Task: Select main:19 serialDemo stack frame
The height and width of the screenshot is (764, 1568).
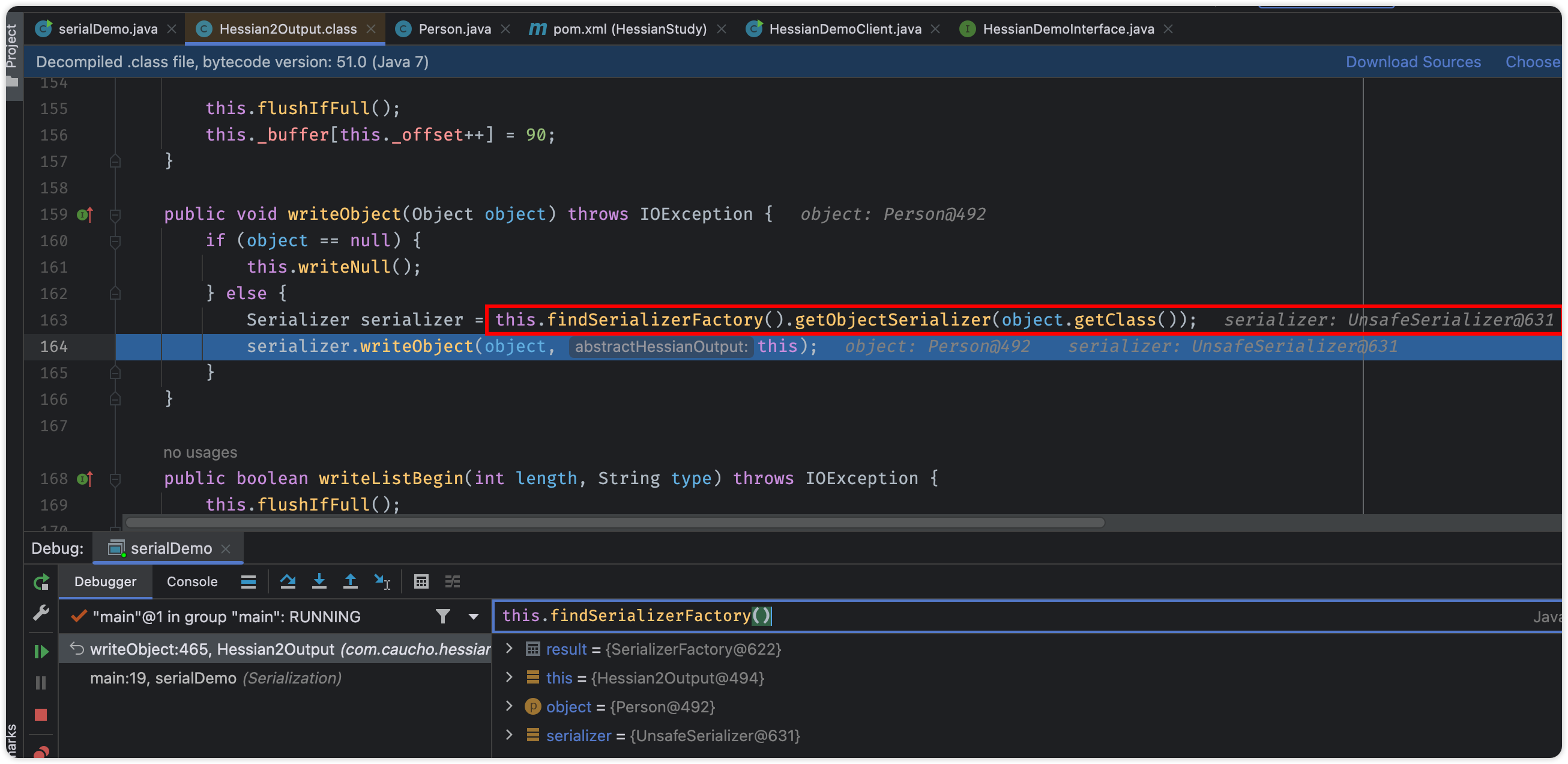Action: pos(275,678)
